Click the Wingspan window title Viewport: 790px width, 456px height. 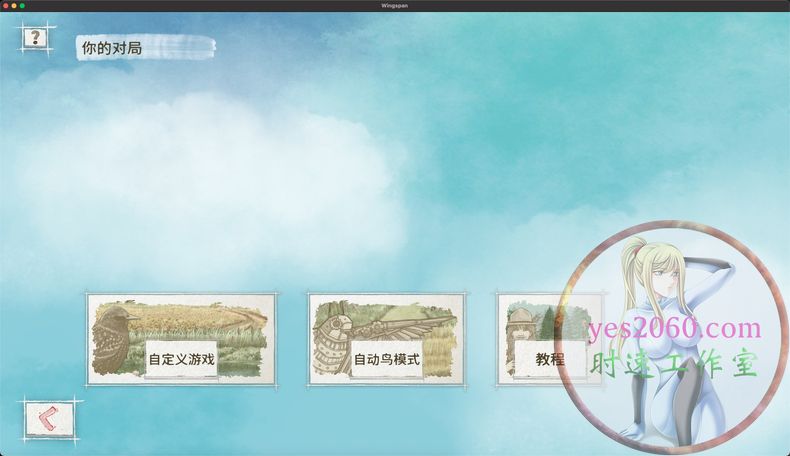pyautogui.click(x=395, y=5)
